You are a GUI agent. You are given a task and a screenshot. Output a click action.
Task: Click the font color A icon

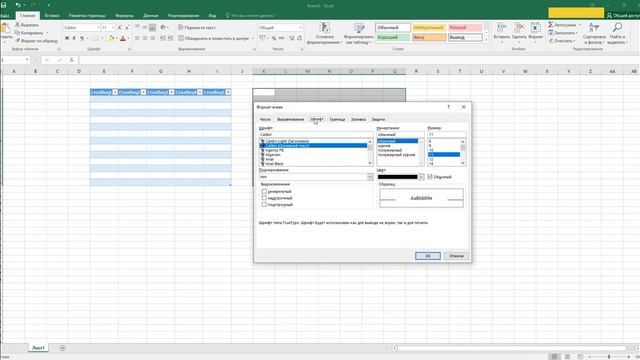coord(123,38)
